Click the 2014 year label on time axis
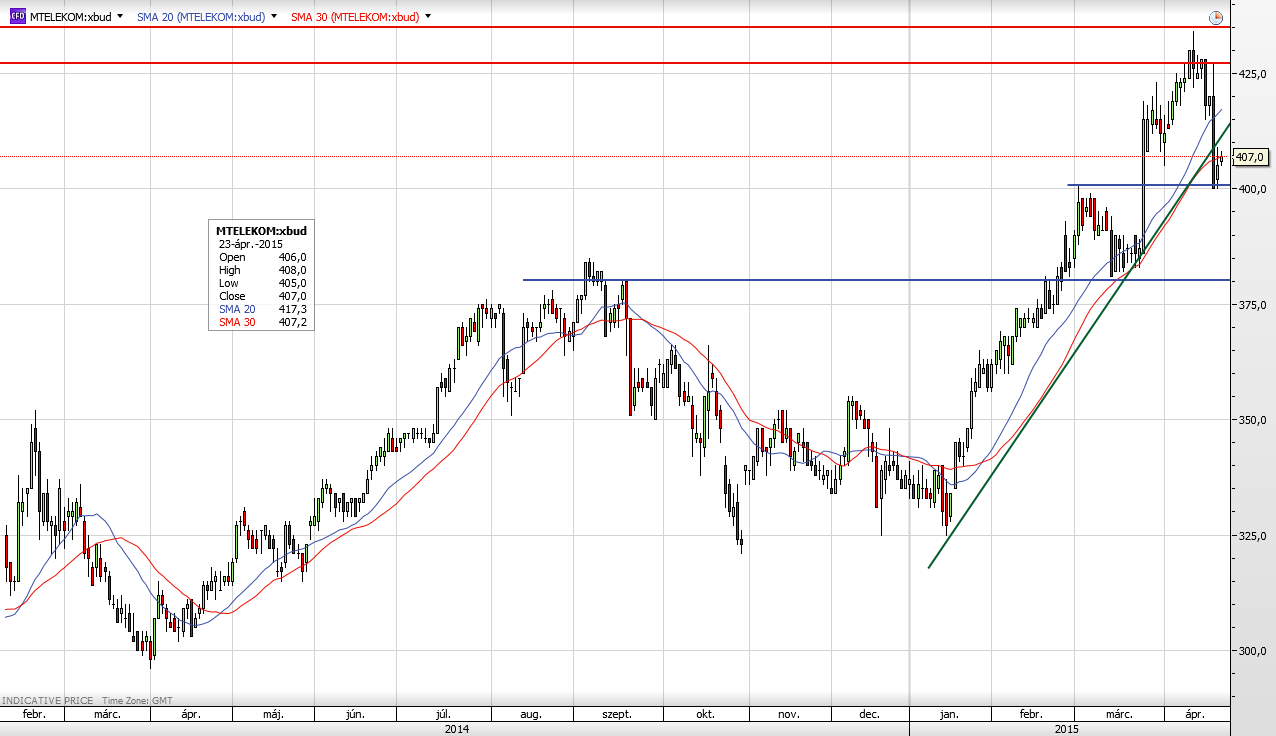This screenshot has height=736, width=1276. point(456,729)
